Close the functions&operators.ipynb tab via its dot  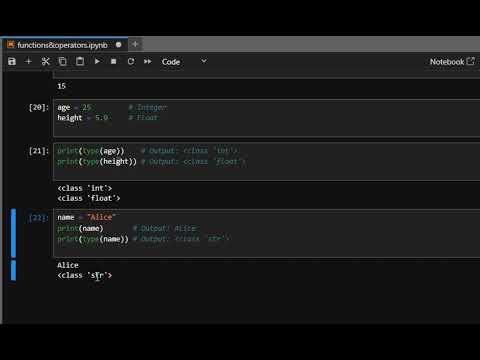119,45
